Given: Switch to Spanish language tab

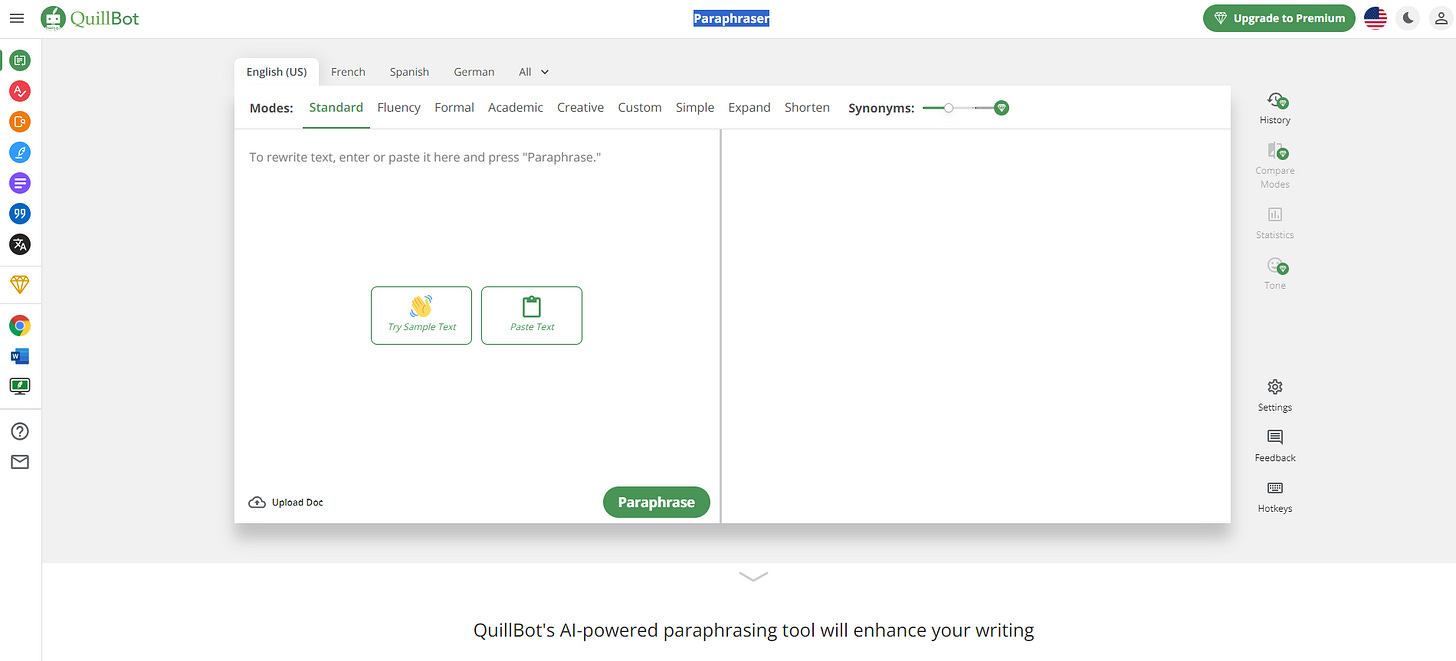Looking at the screenshot, I should click(x=409, y=72).
